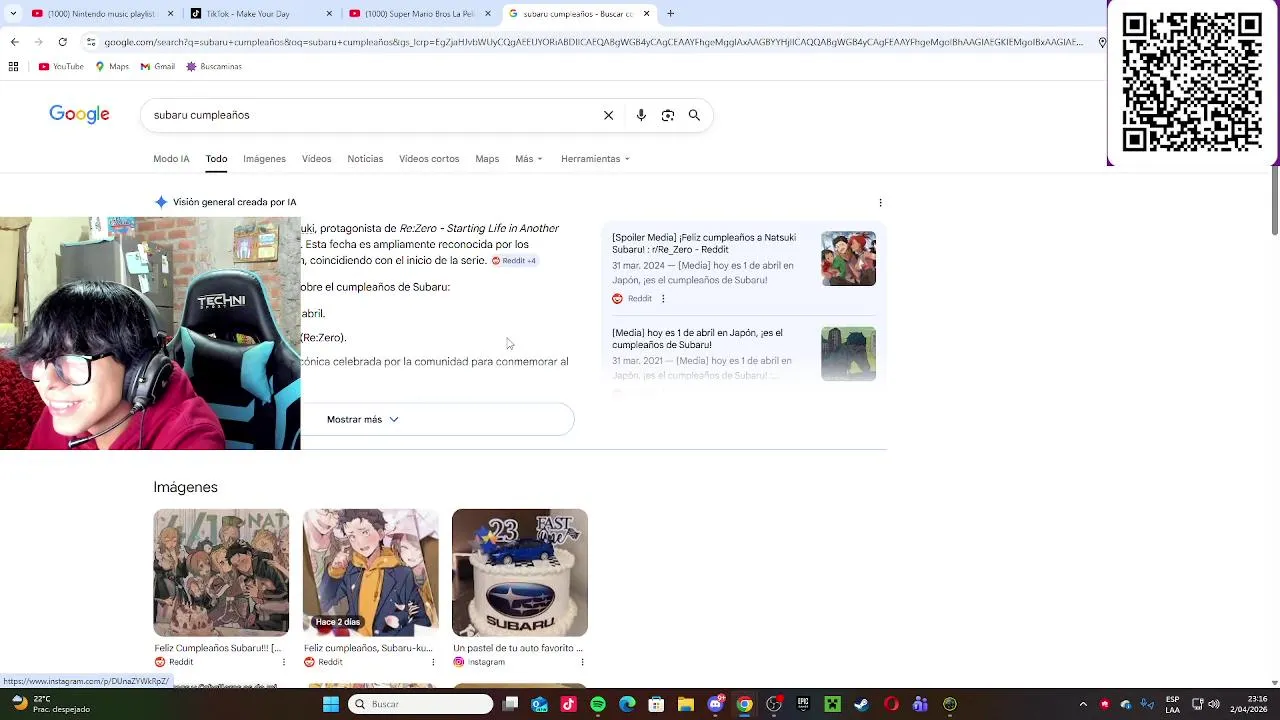The image size is (1280, 720).
Task: Select the Videos cortos search tab
Action: coord(429,159)
